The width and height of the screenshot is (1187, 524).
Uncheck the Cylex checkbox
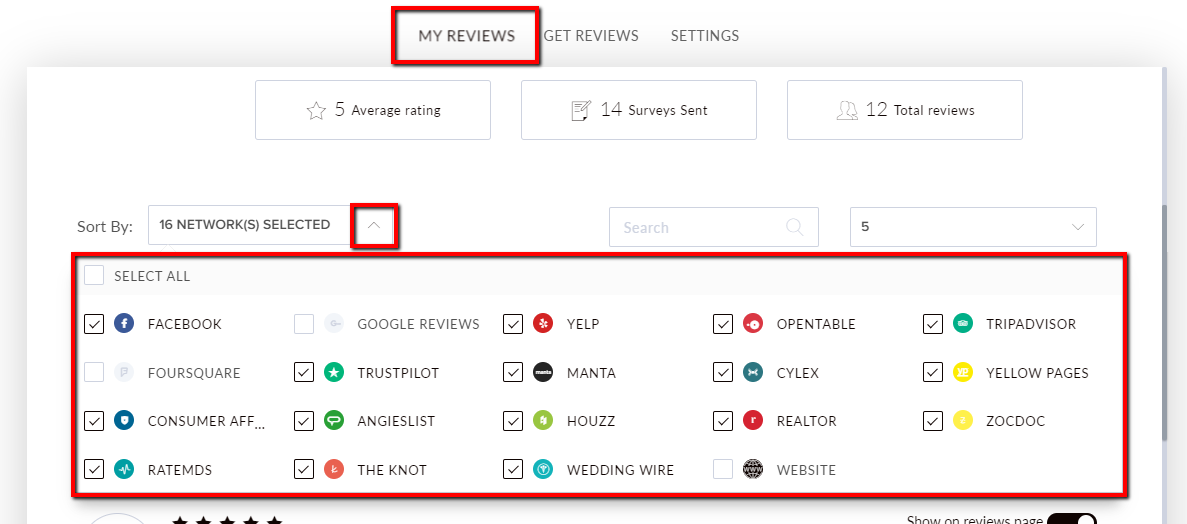pyautogui.click(x=723, y=373)
